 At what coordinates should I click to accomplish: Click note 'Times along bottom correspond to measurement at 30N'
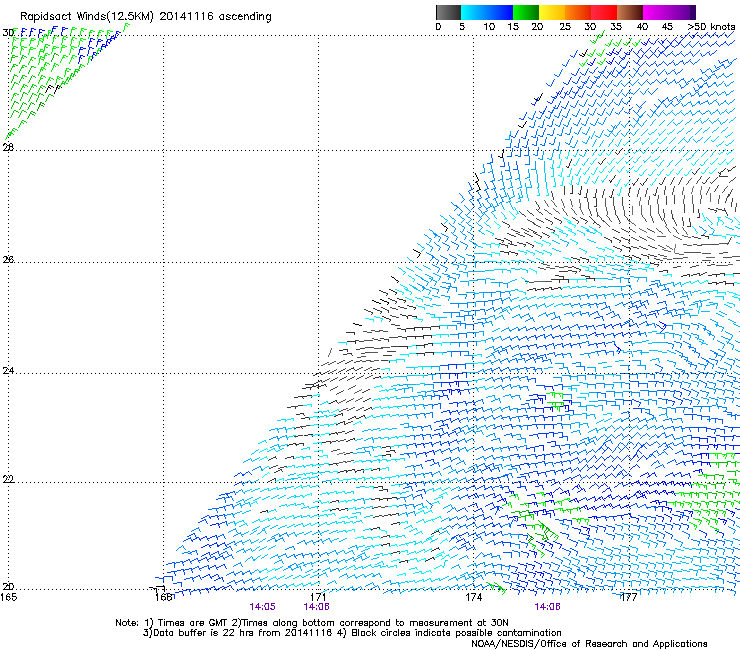pos(375,623)
